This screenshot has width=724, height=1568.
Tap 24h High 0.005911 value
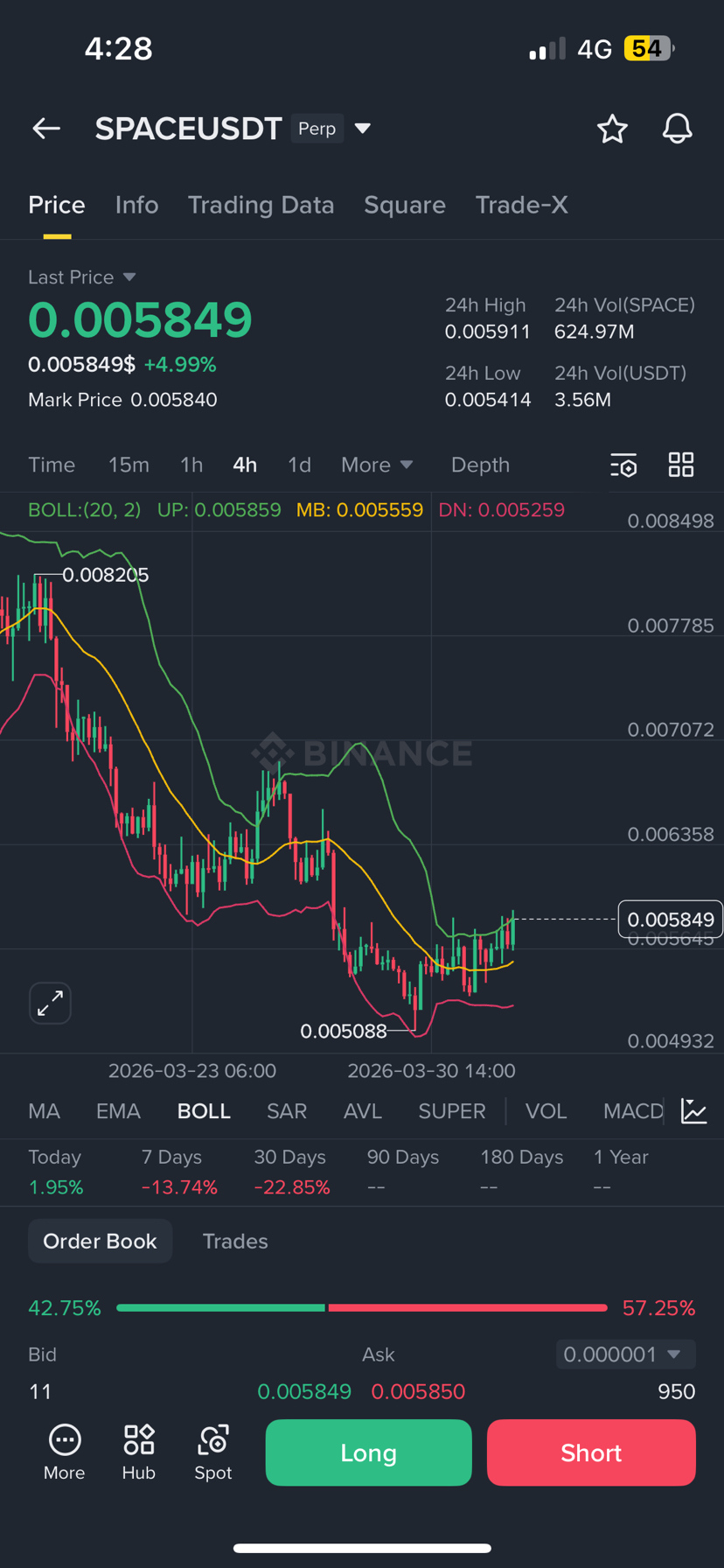tap(488, 332)
